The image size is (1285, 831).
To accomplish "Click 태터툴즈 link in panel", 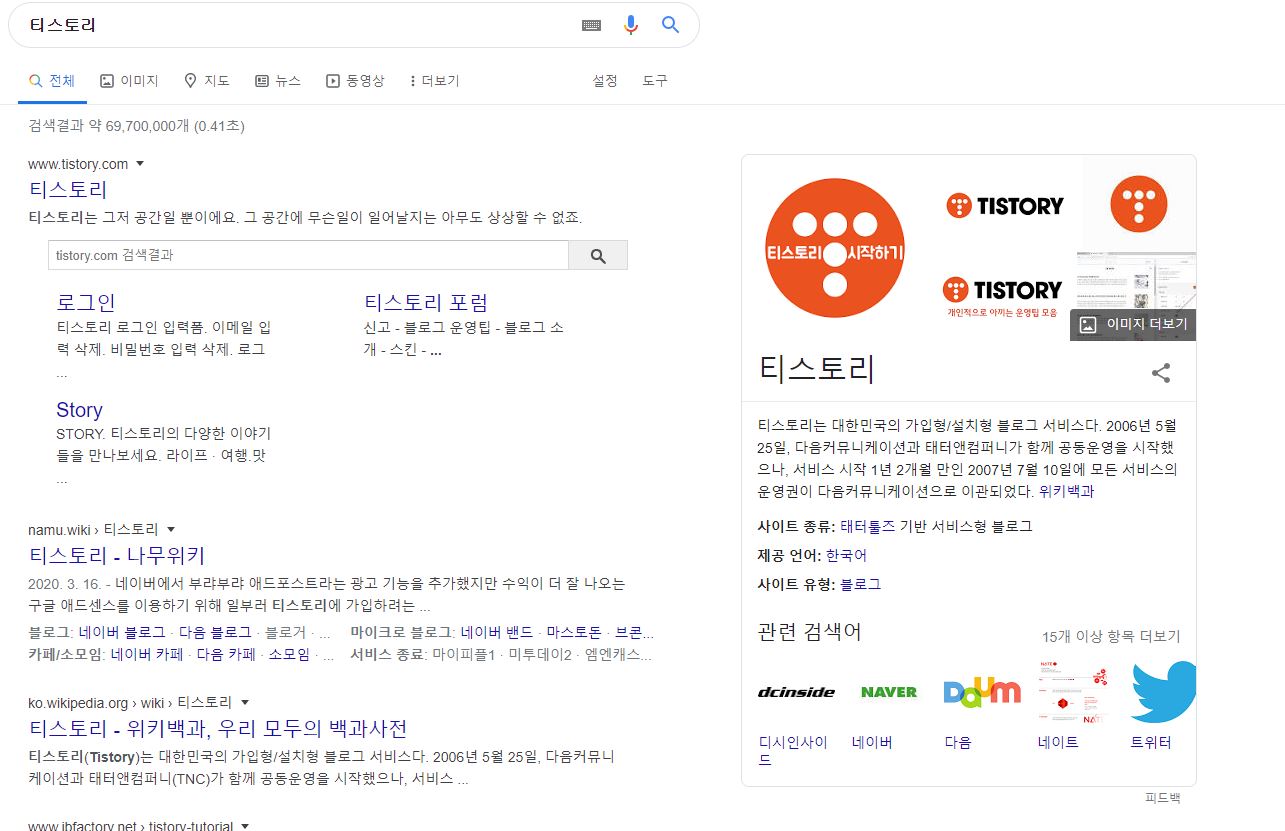I will point(867,526).
